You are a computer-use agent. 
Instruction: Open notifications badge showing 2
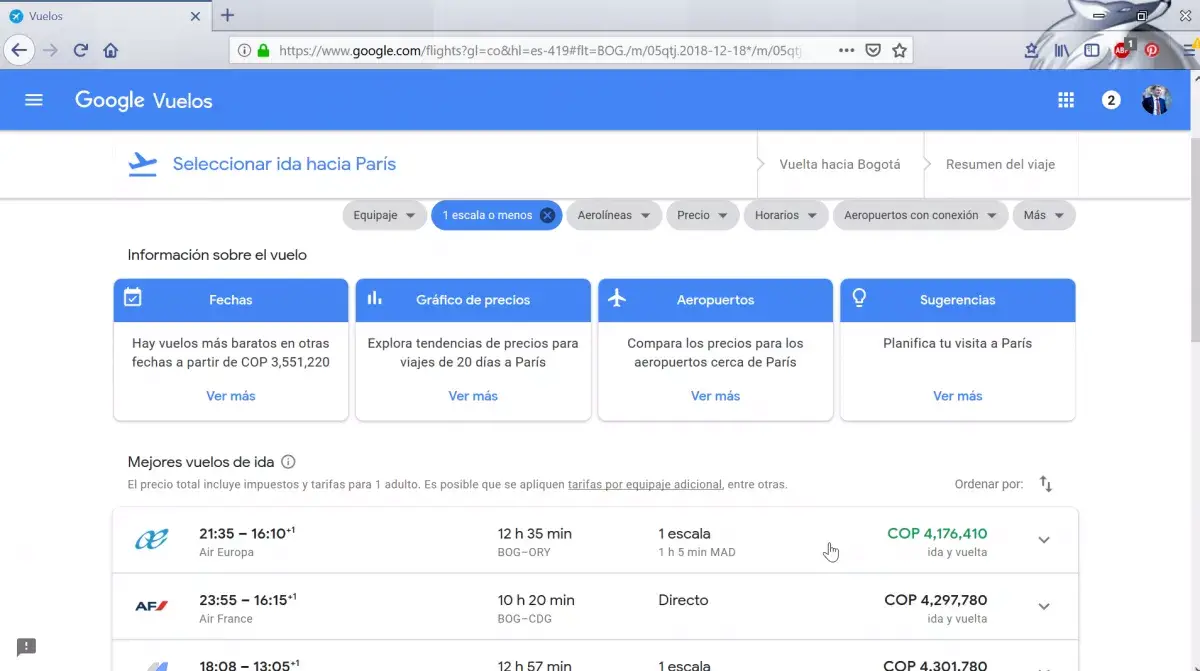(1111, 100)
